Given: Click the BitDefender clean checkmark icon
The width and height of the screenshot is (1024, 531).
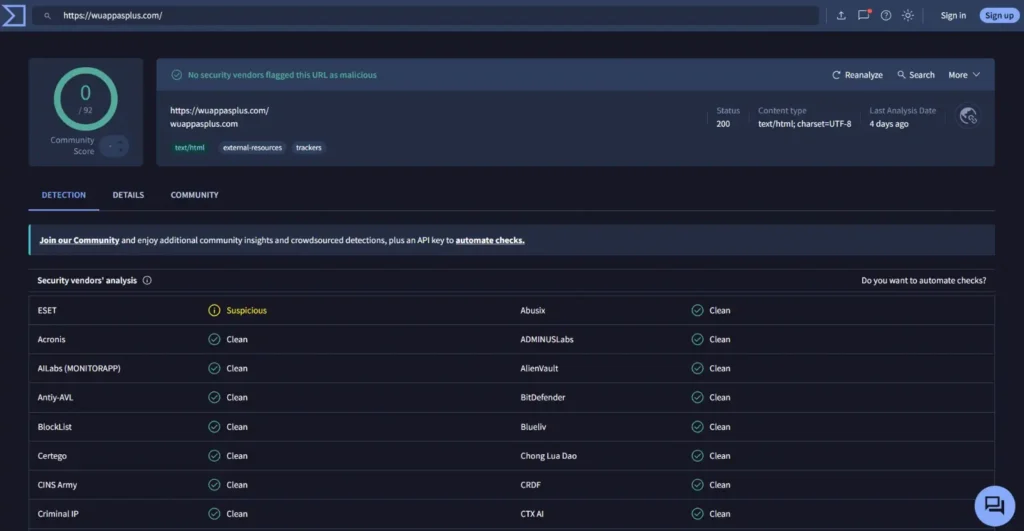Looking at the screenshot, I should tap(697, 397).
